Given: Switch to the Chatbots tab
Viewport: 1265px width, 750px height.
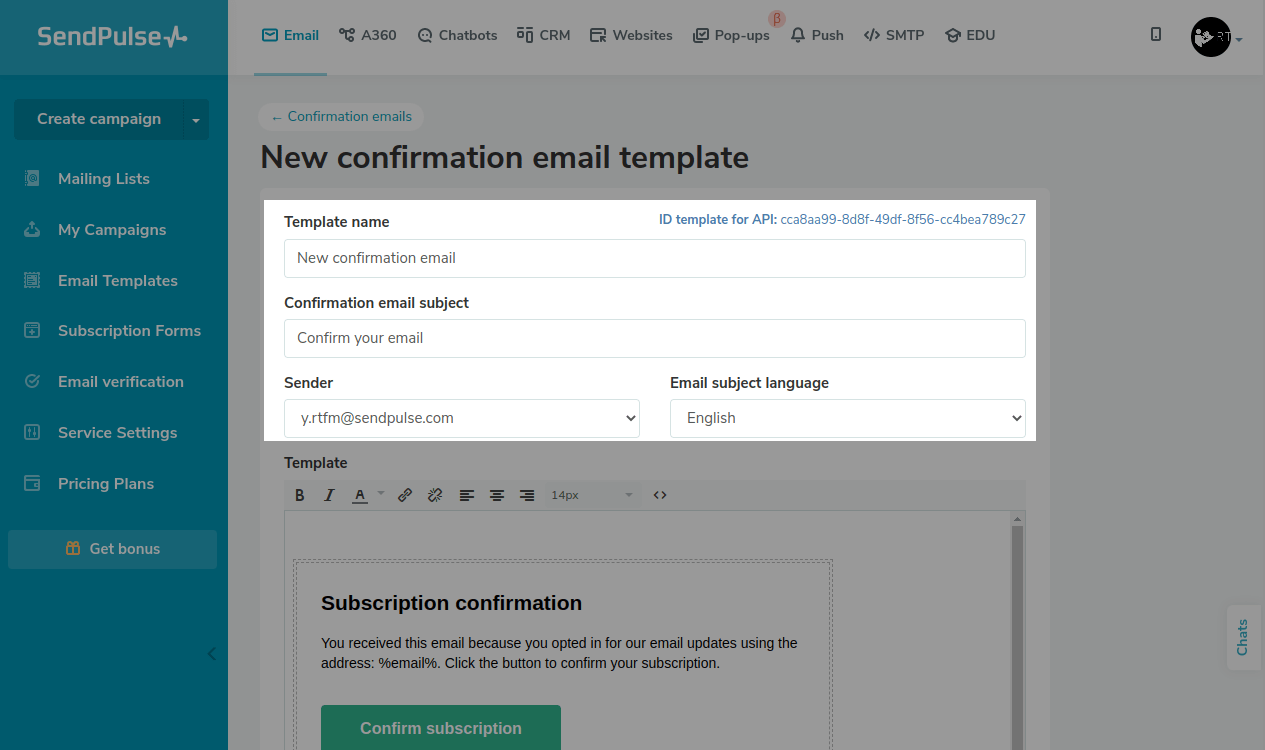Looking at the screenshot, I should (457, 36).
